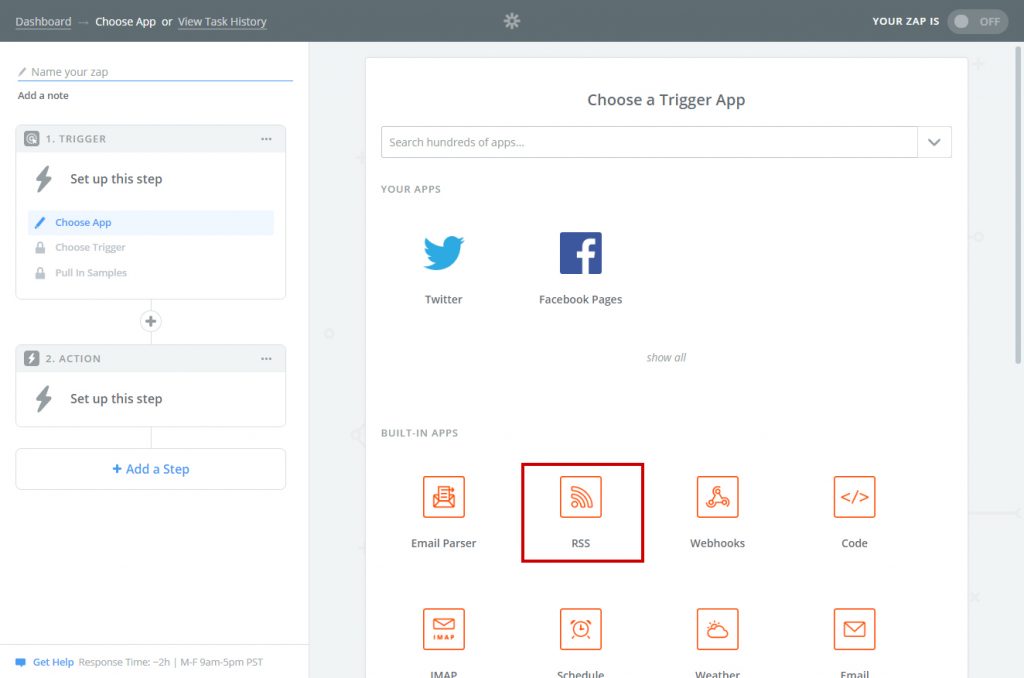Click the Add a Step button
Image resolution: width=1024 pixels, height=678 pixels.
[151, 469]
